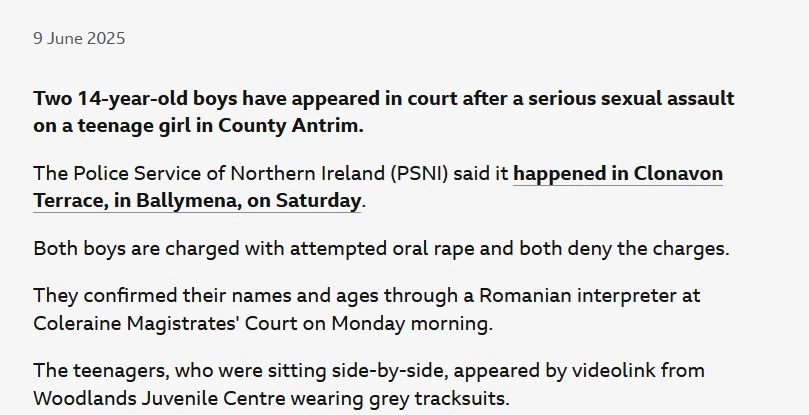Click the paragraph starting 'The teenagers, who were'
809x415 pixels.
coord(369,385)
